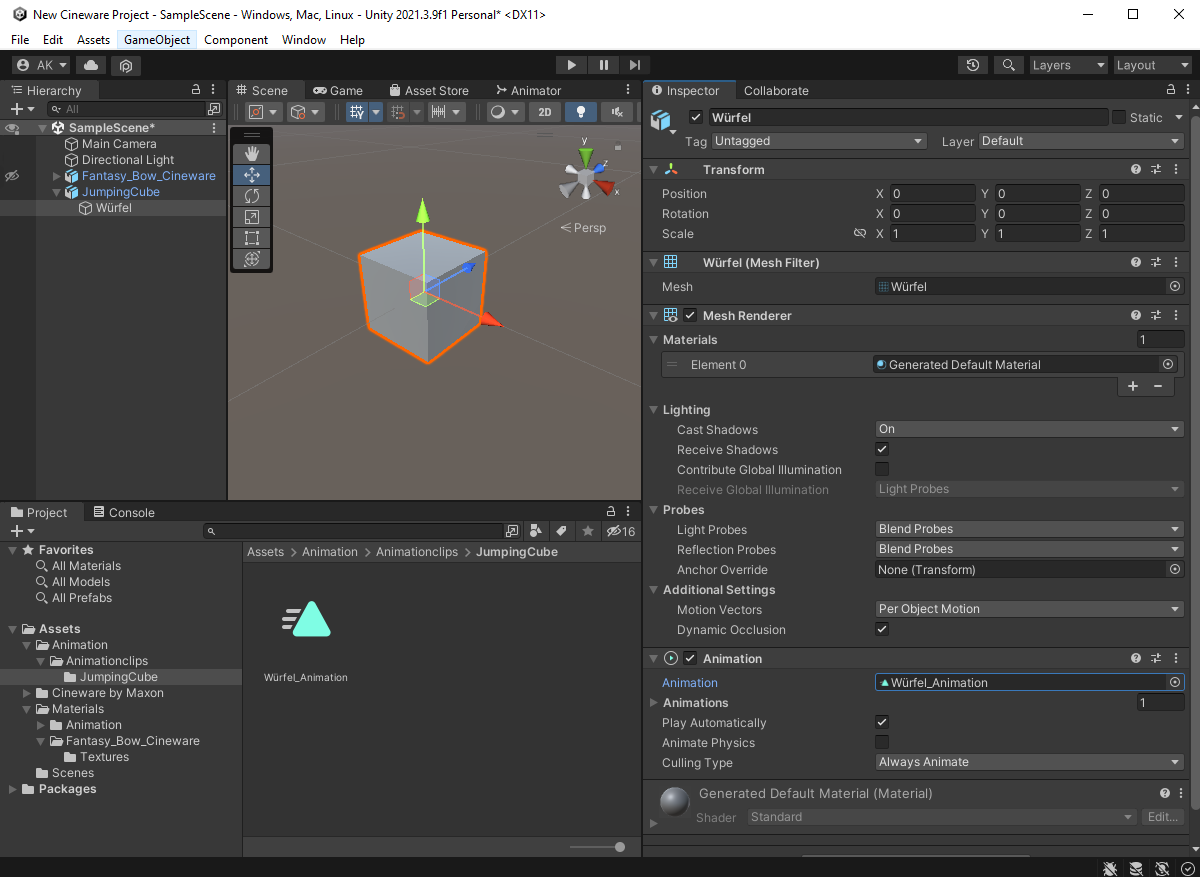The image size is (1200, 877).
Task: Open the GameObject menu
Action: pos(157,40)
